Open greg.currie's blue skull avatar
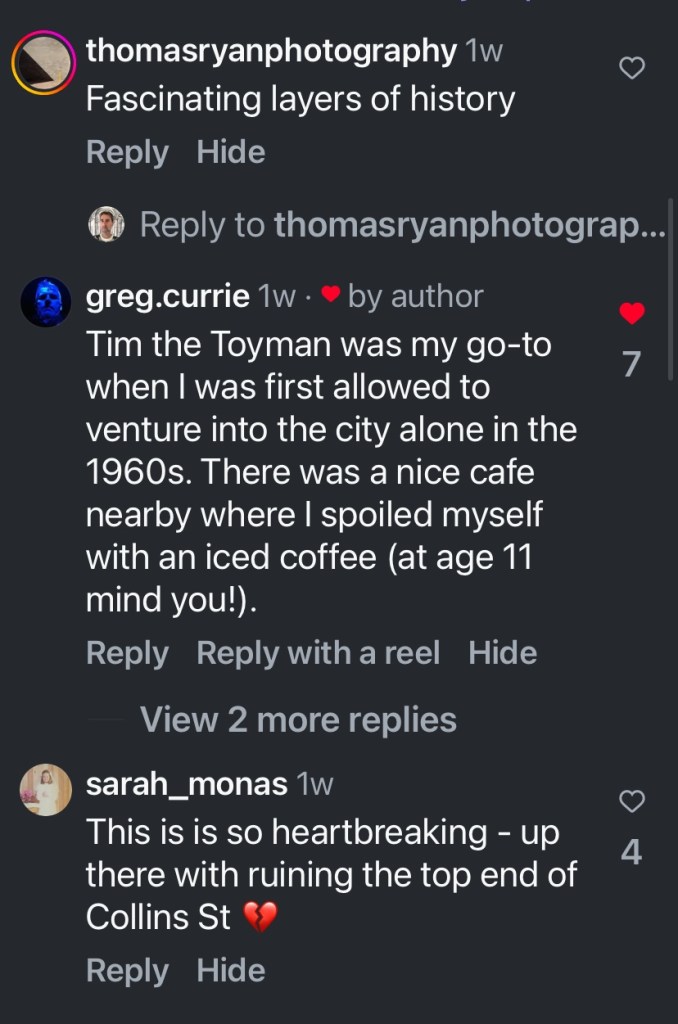 pos(45,302)
